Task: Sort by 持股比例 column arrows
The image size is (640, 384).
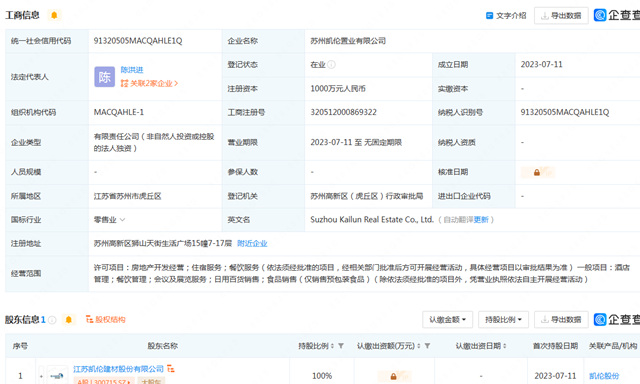Action: click(332, 346)
